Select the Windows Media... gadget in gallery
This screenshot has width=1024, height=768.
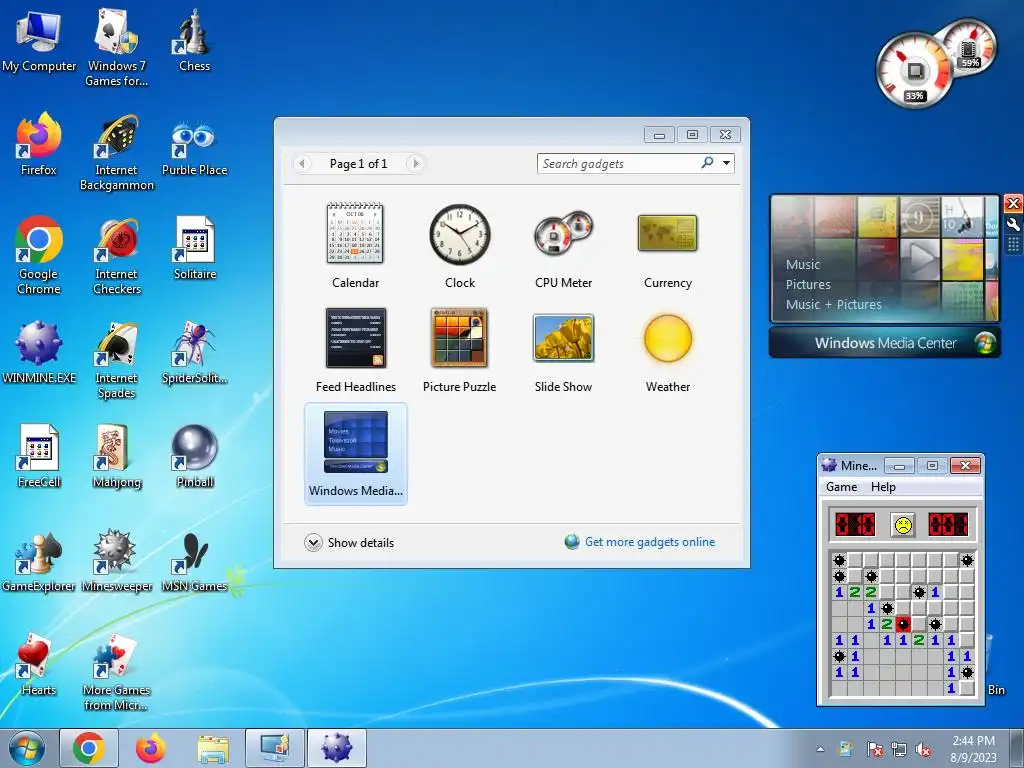(355, 454)
